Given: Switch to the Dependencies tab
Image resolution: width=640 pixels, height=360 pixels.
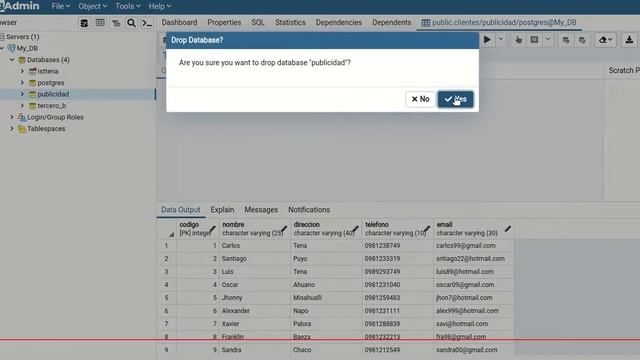Looking at the screenshot, I should [339, 22].
